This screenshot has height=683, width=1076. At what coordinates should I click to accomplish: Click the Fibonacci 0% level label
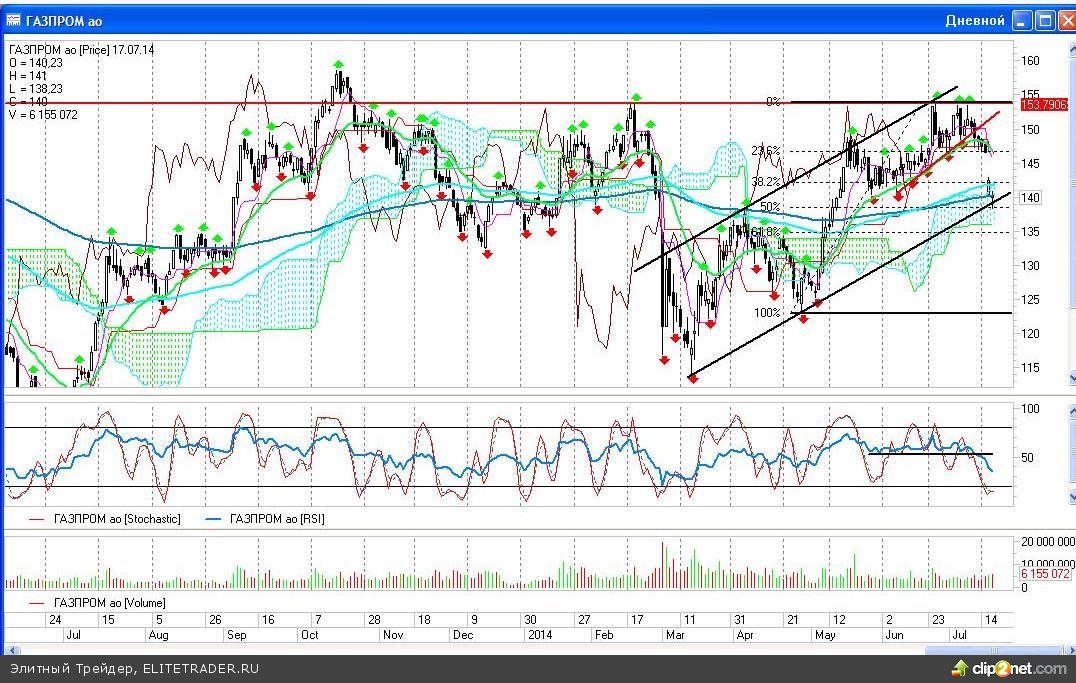(772, 102)
